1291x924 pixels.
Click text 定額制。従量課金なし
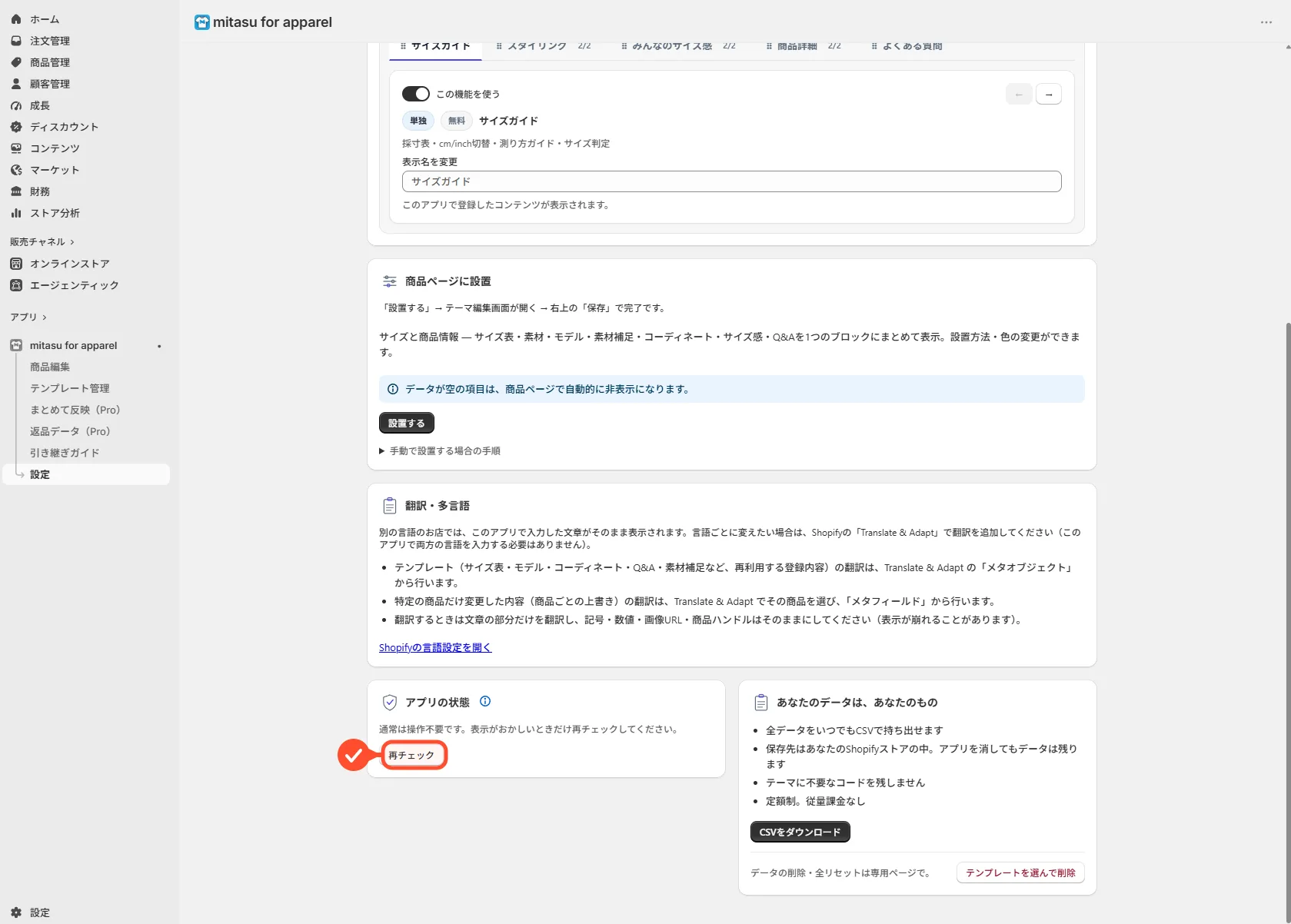[x=816, y=801]
